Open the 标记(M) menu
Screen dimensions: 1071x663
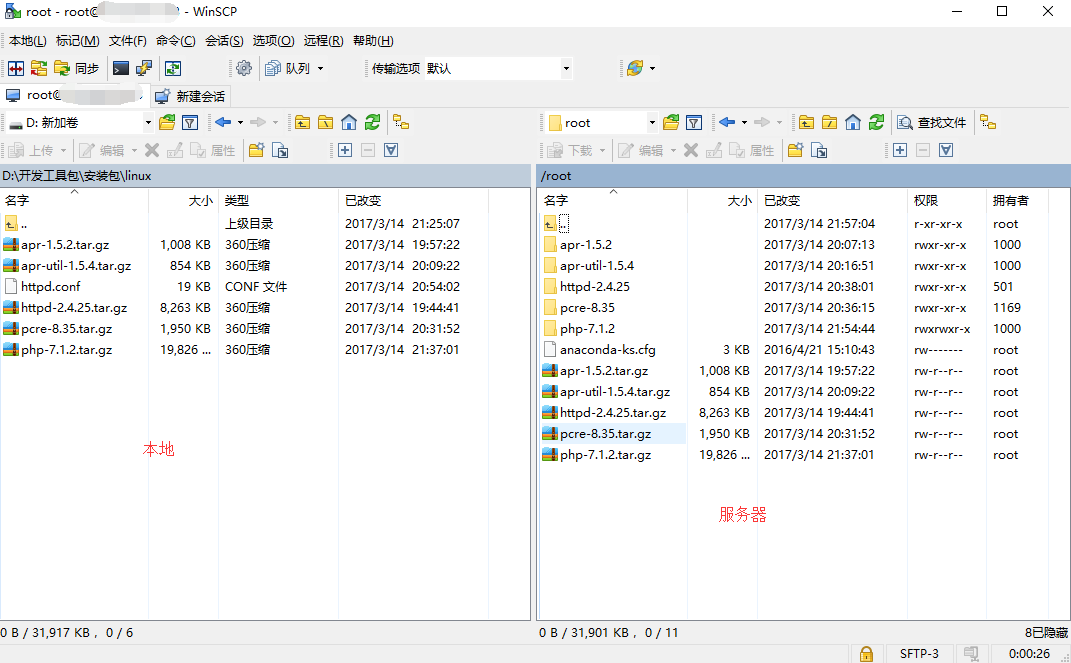pyautogui.click(x=77, y=41)
